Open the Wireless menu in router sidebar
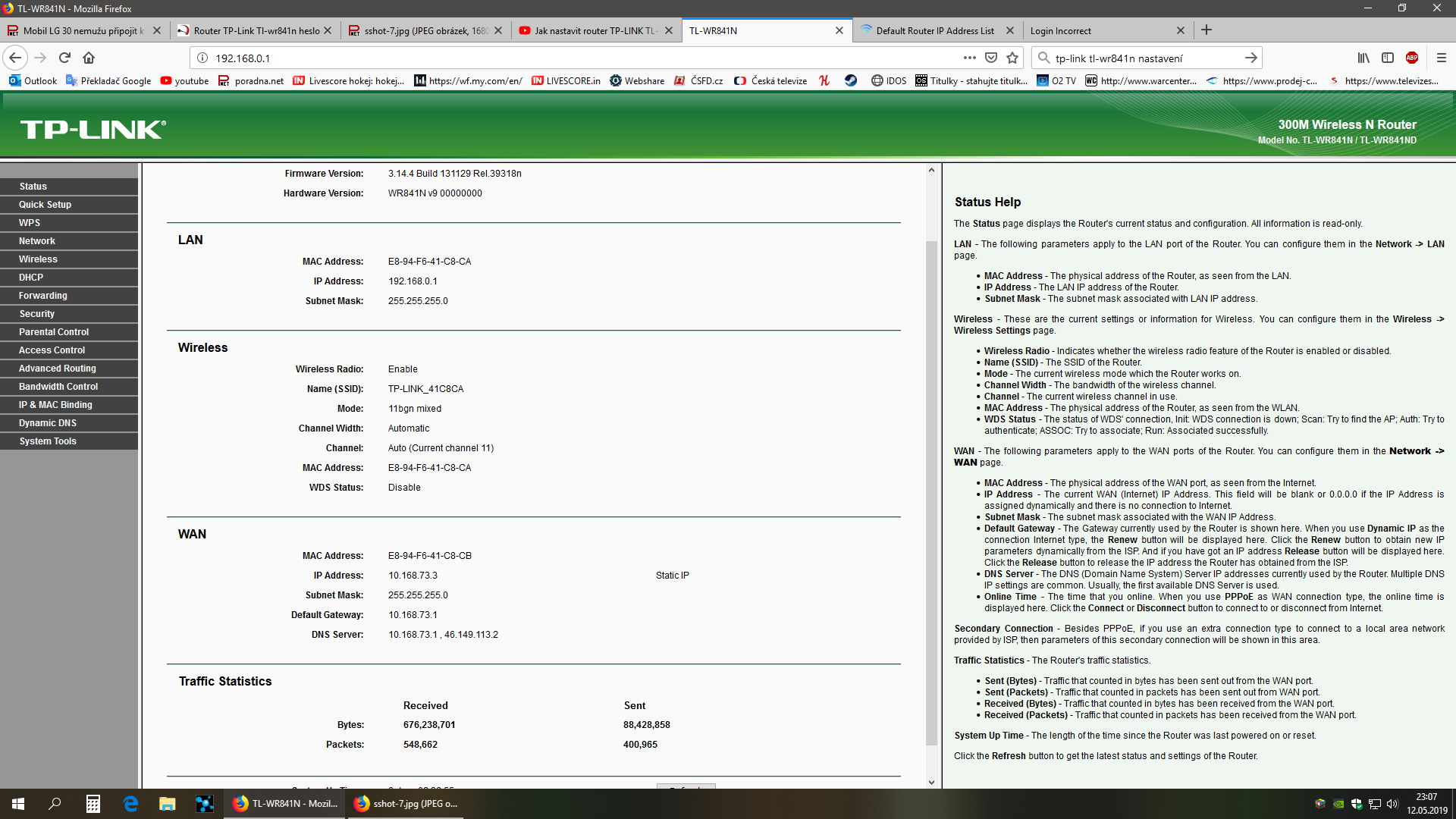Viewport: 1456px width, 819px height. [x=38, y=259]
